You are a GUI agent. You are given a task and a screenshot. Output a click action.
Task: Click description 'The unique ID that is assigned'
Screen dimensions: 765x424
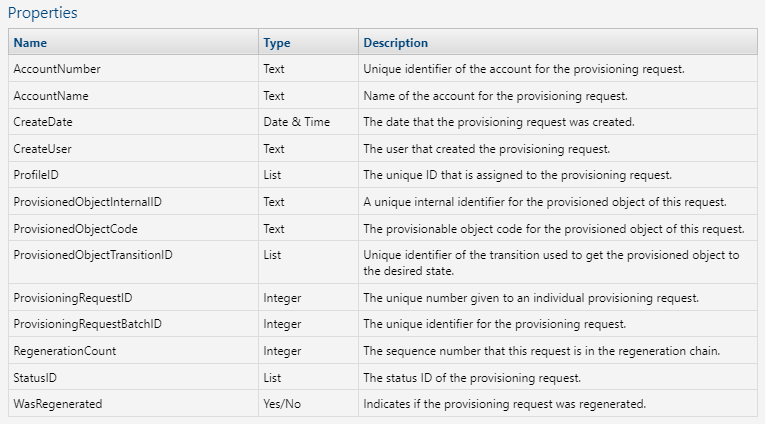click(x=518, y=175)
